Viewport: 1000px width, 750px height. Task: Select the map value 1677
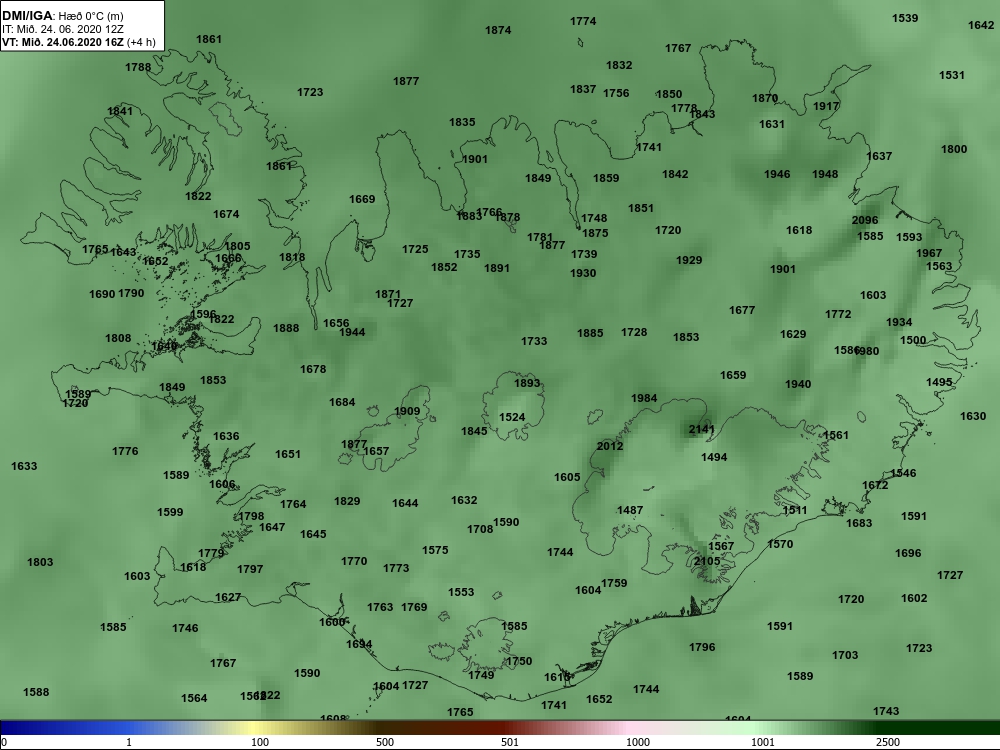(742, 310)
